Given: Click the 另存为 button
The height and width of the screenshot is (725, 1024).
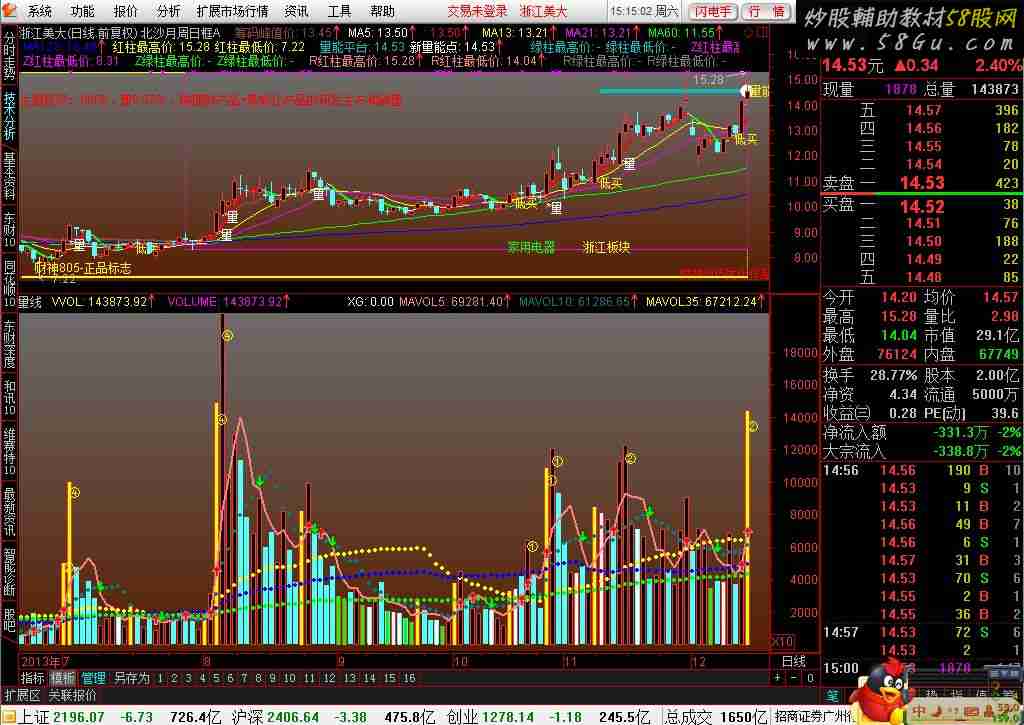Looking at the screenshot, I should point(131,678).
